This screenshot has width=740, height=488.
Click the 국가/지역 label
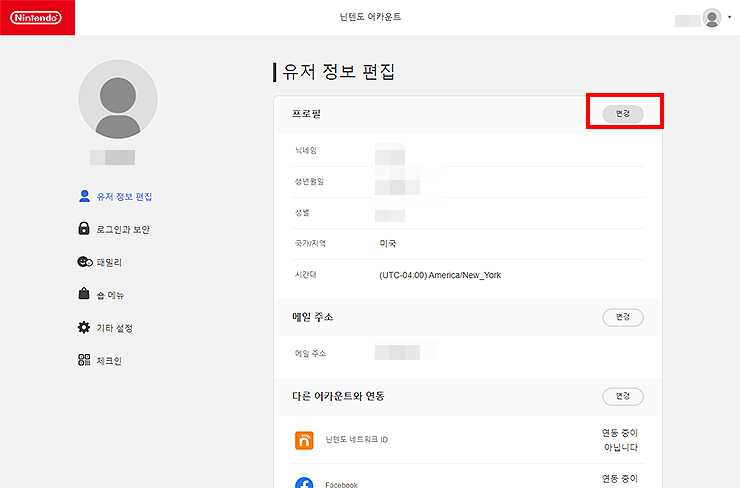[x=310, y=244]
